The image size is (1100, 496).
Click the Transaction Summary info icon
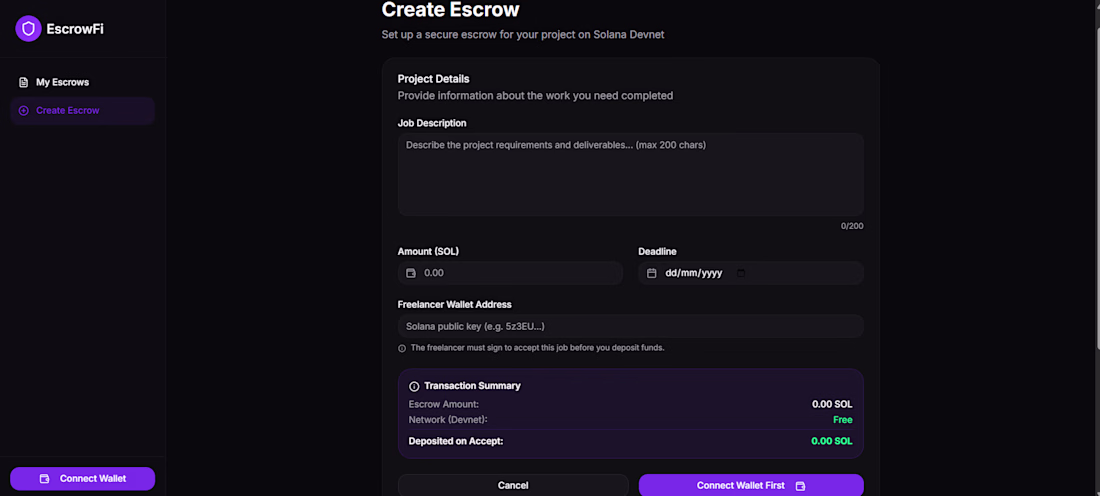coord(414,386)
